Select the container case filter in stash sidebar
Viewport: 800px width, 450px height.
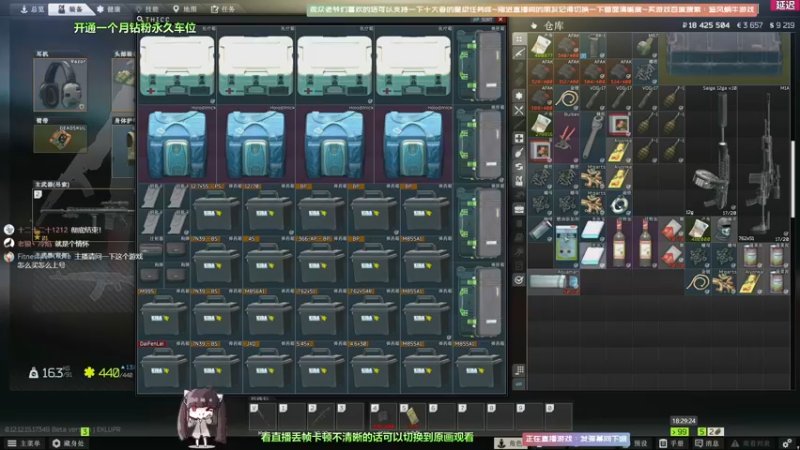pyautogui.click(x=519, y=209)
